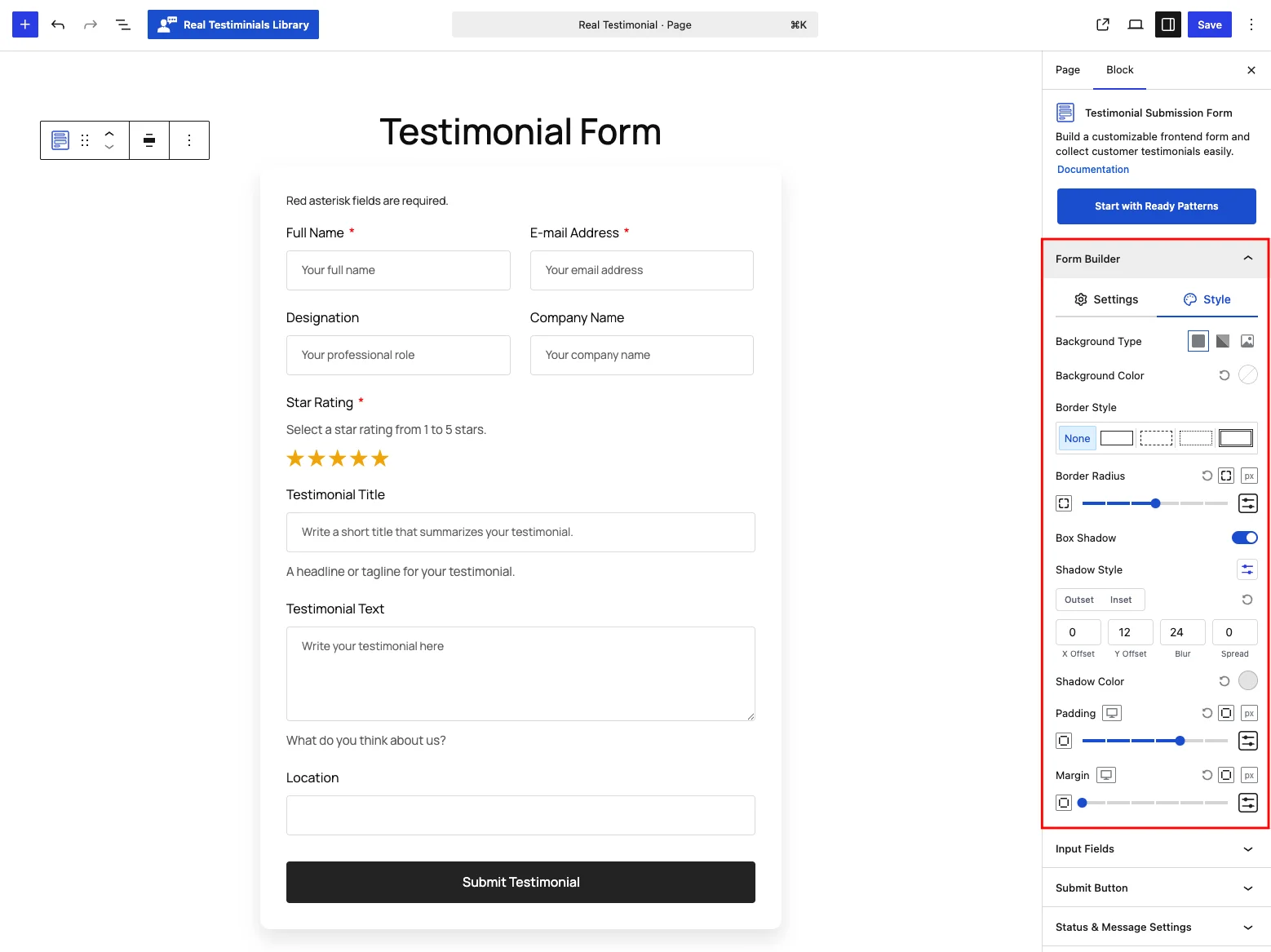Turn off the Box Shadow switch

coord(1245,538)
